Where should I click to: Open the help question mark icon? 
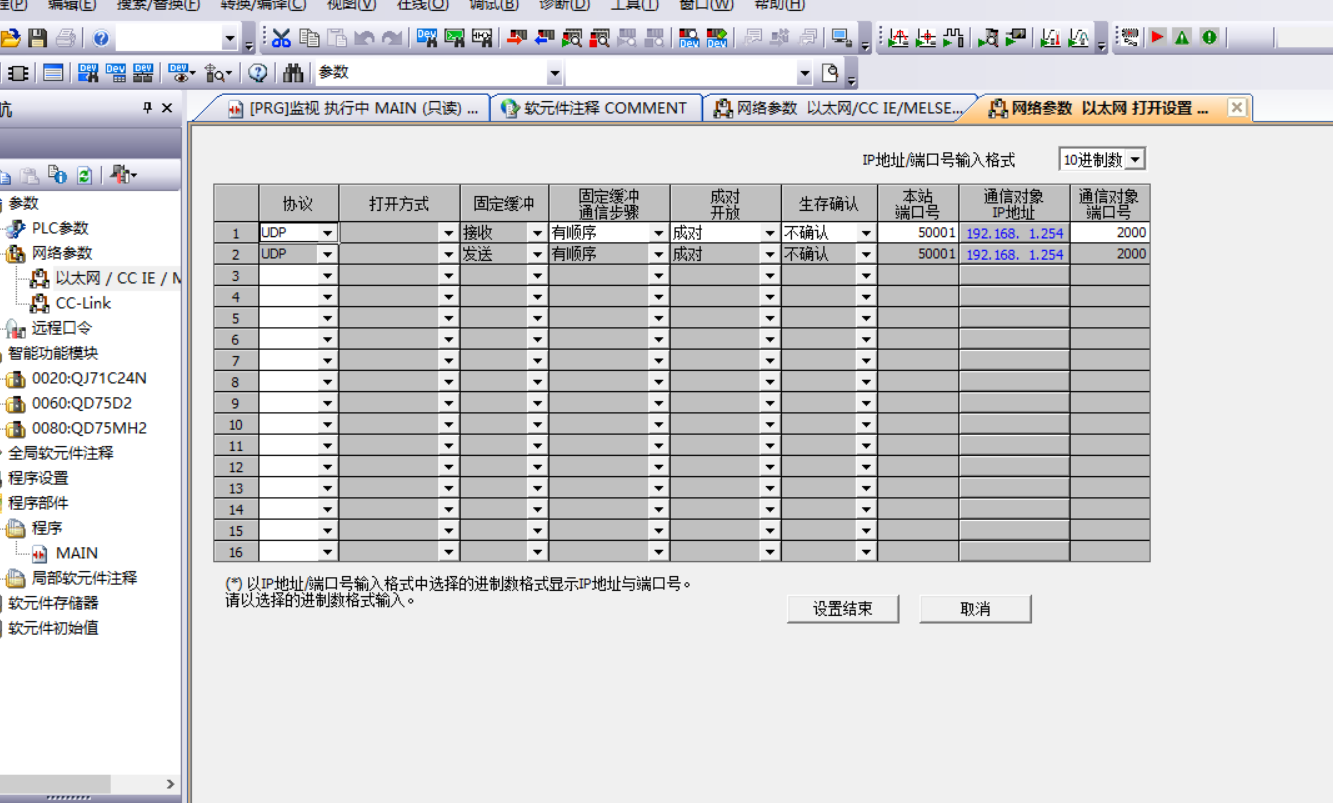(101, 38)
